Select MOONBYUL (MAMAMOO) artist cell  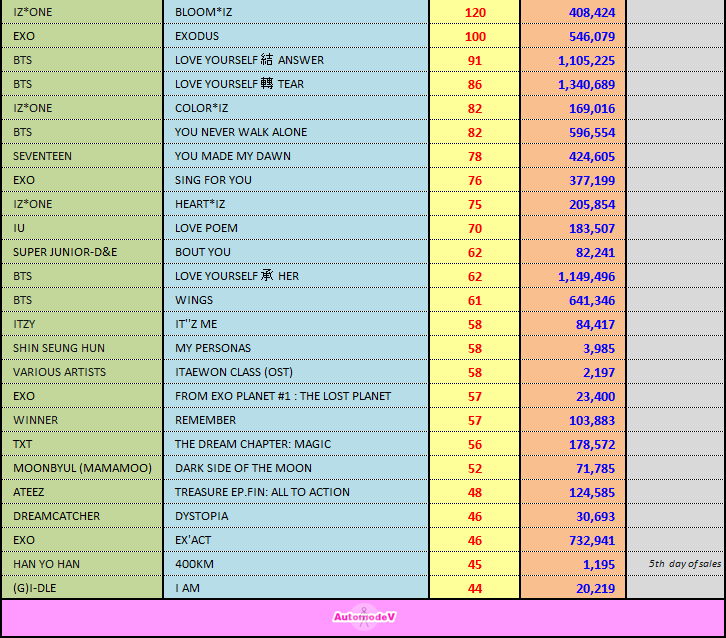click(82, 468)
